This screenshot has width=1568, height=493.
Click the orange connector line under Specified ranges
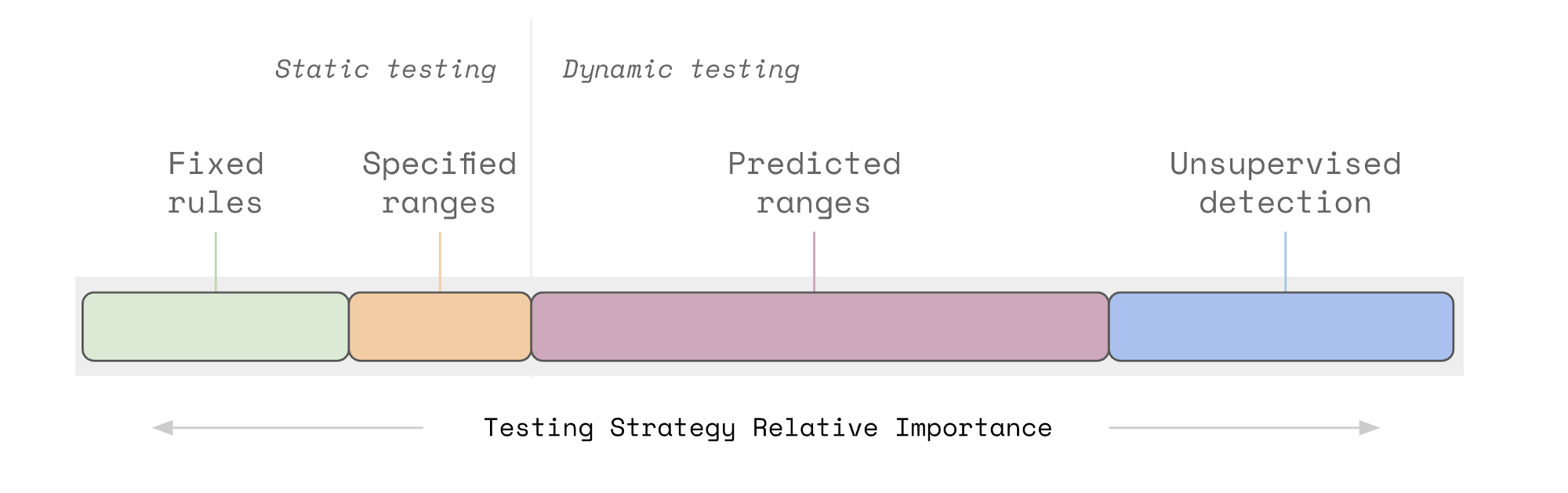tap(440, 262)
